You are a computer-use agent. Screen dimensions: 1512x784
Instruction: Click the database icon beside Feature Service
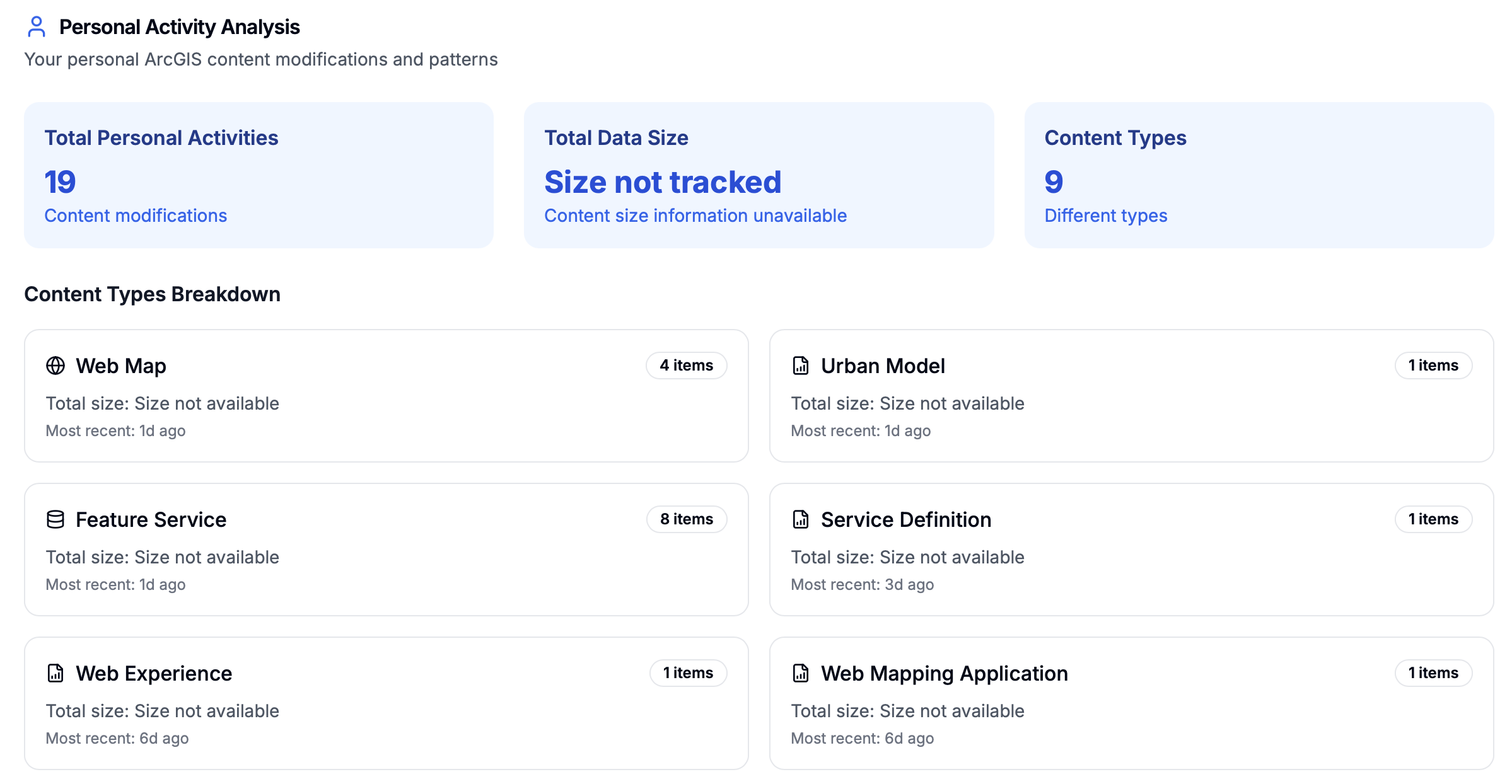click(x=55, y=519)
